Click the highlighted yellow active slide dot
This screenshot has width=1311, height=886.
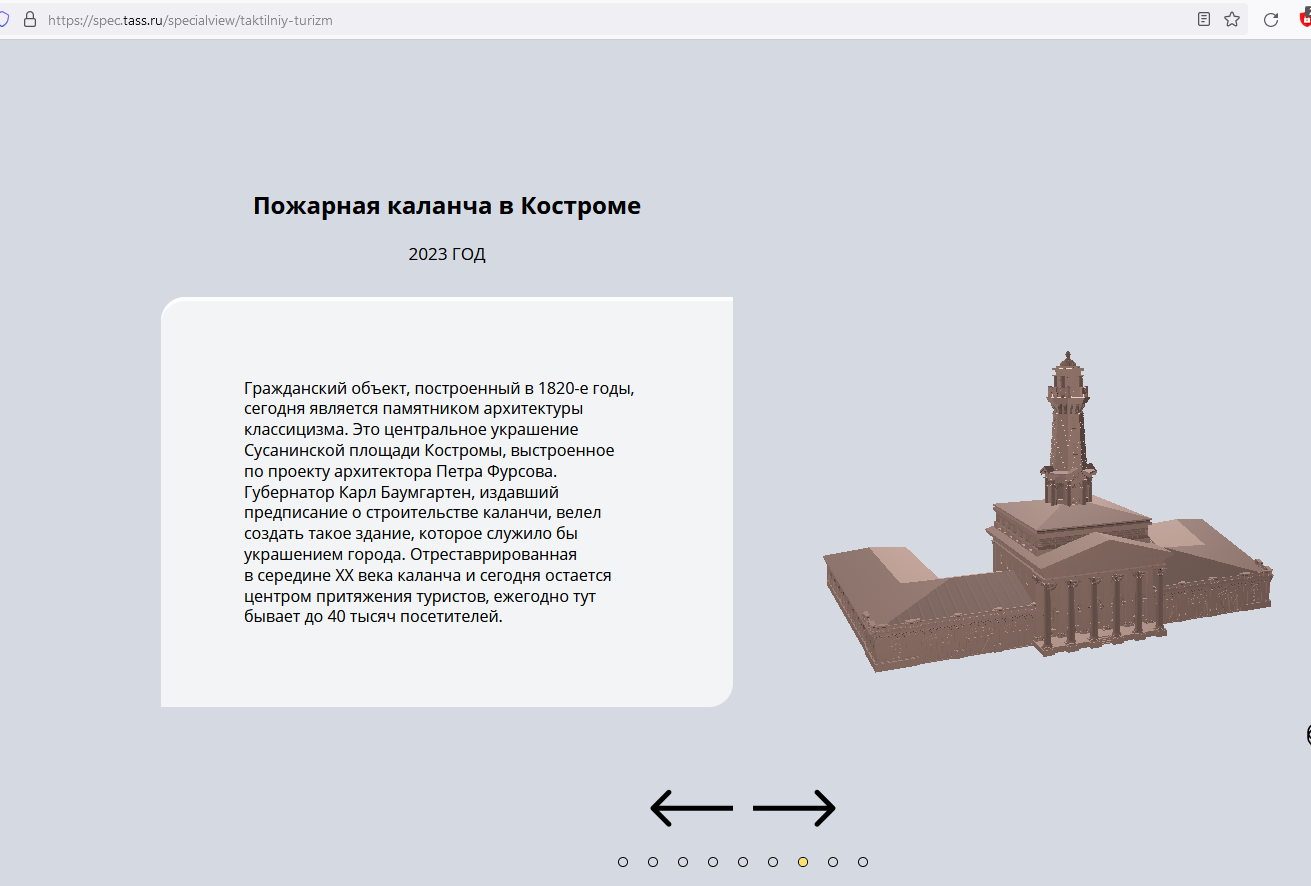pos(803,862)
